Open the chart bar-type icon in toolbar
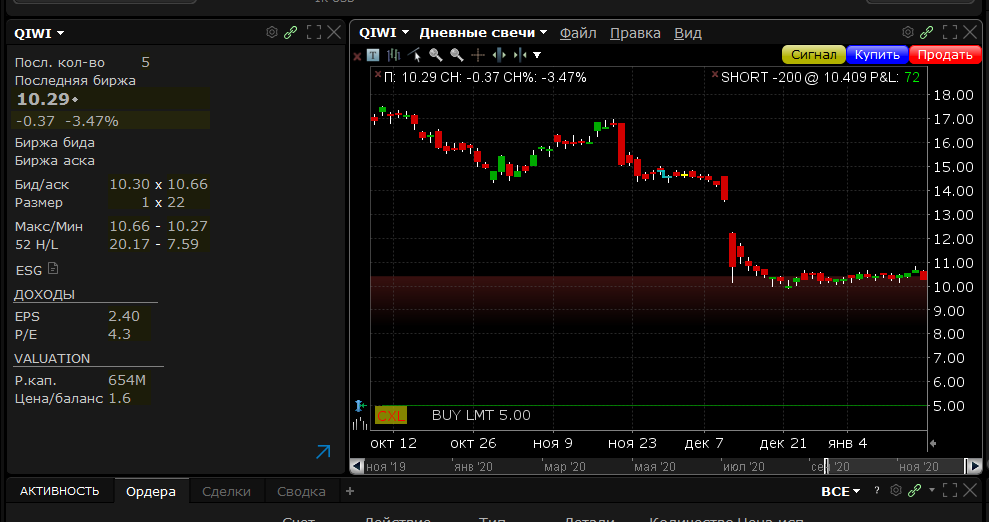This screenshot has height=522, width=989. tap(394, 55)
